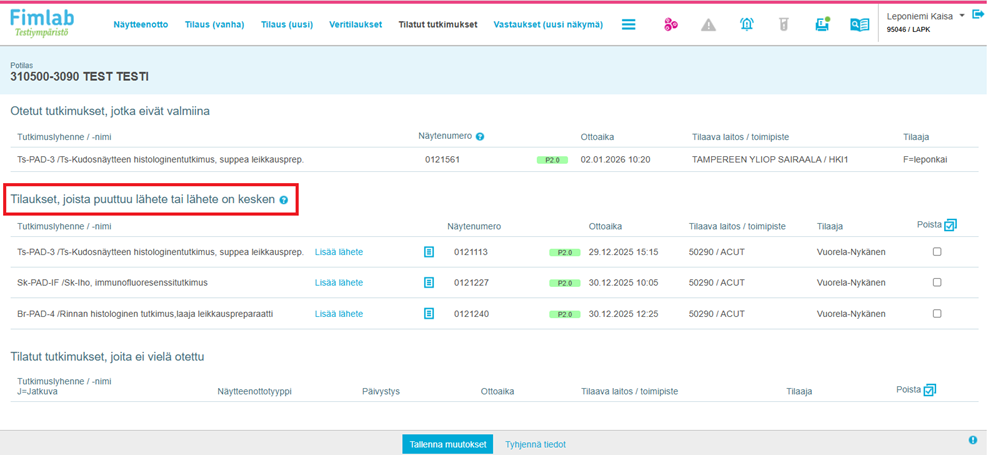Open the Veritilaukset tab
The width and height of the screenshot is (988, 455).
point(355,25)
